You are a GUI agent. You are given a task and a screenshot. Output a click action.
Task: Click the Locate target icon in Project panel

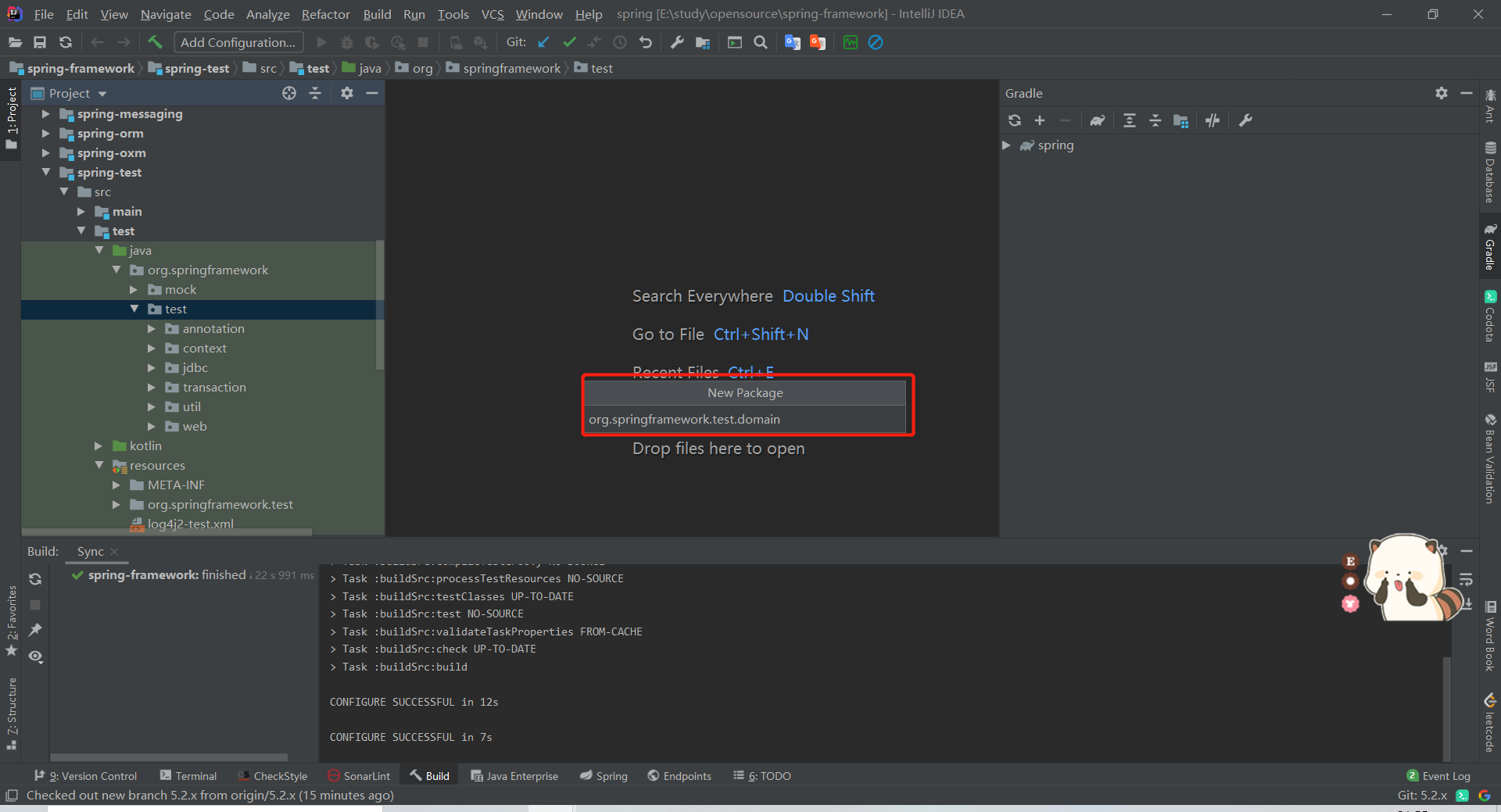[x=289, y=93]
